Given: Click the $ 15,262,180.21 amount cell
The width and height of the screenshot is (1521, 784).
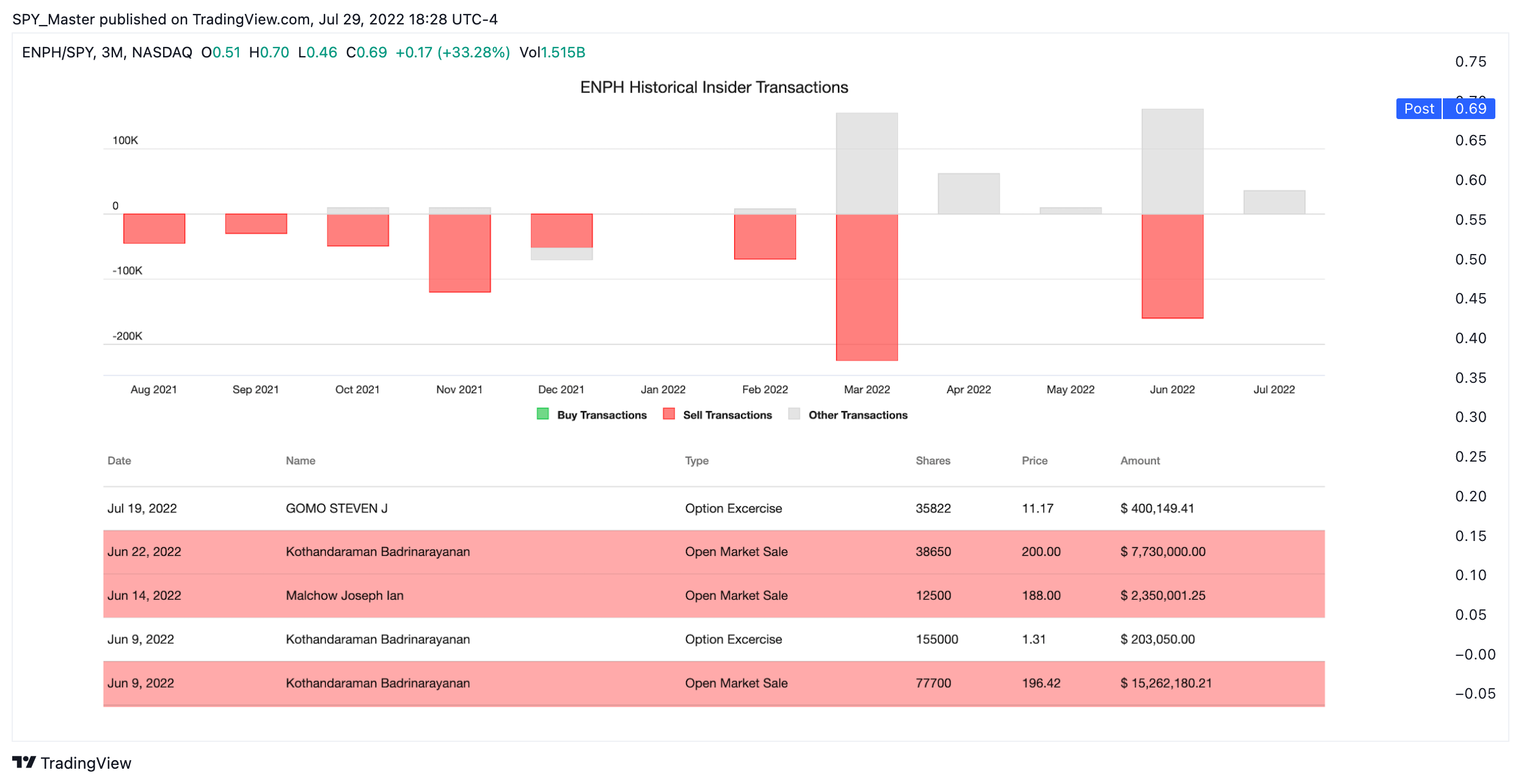Looking at the screenshot, I should pyautogui.click(x=1166, y=683).
